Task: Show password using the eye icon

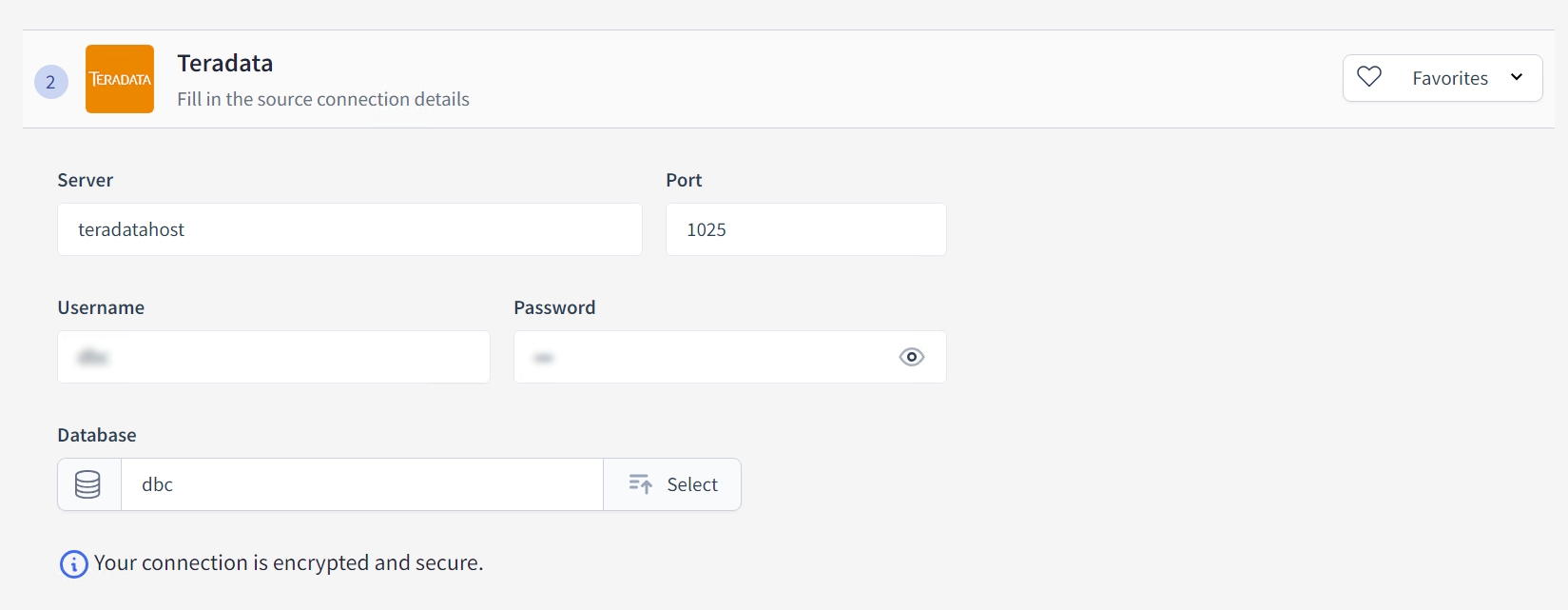Action: [911, 357]
